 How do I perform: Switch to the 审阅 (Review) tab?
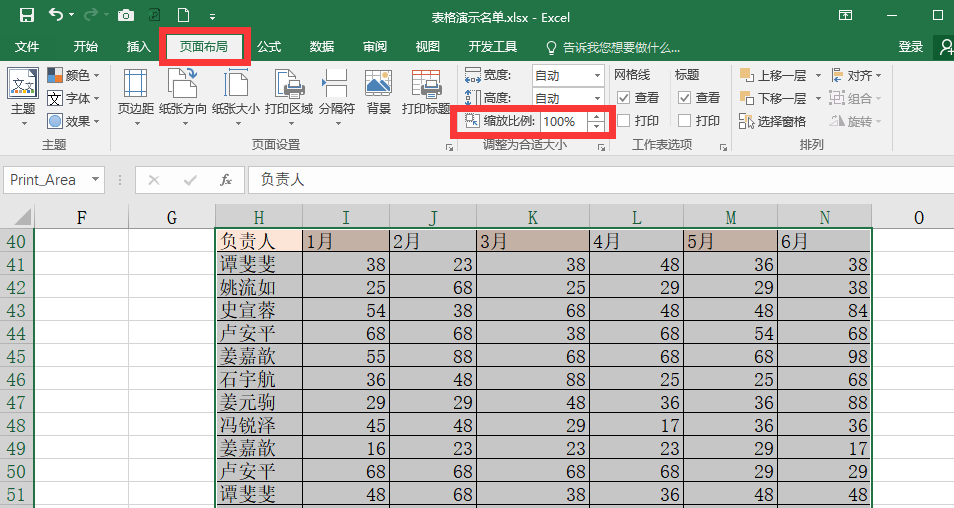pyautogui.click(x=375, y=47)
